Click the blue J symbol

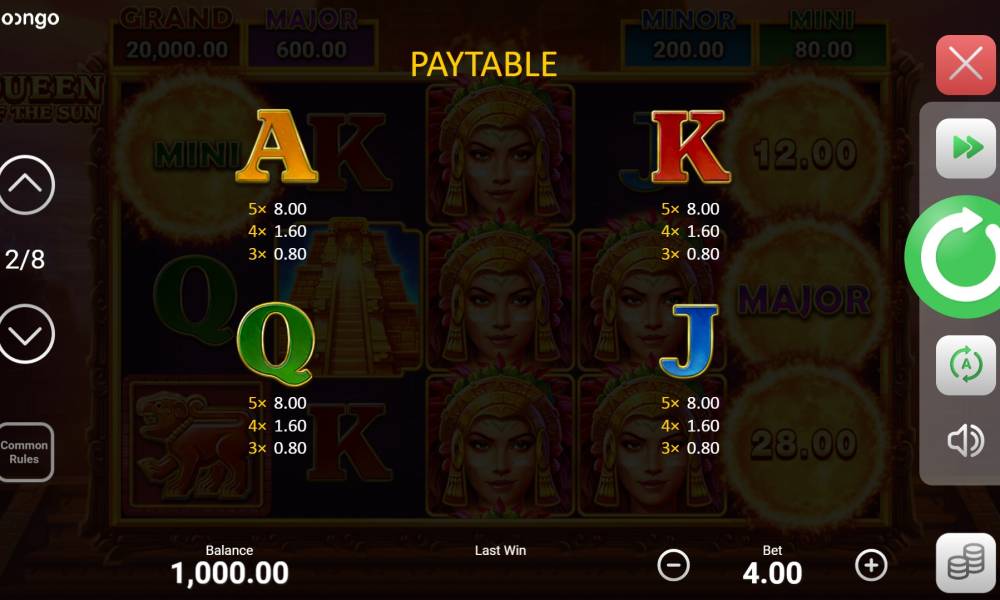click(689, 342)
